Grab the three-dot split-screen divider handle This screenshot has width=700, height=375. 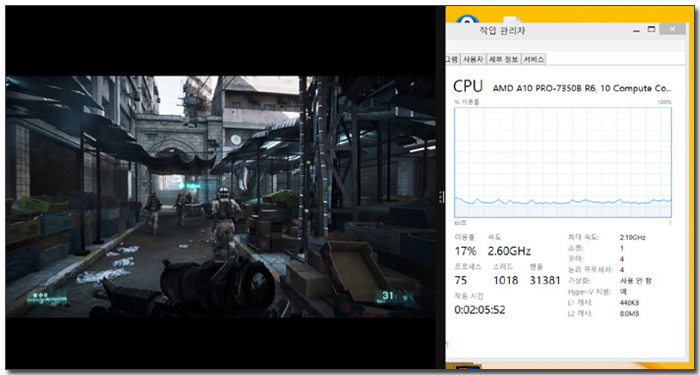click(x=441, y=197)
